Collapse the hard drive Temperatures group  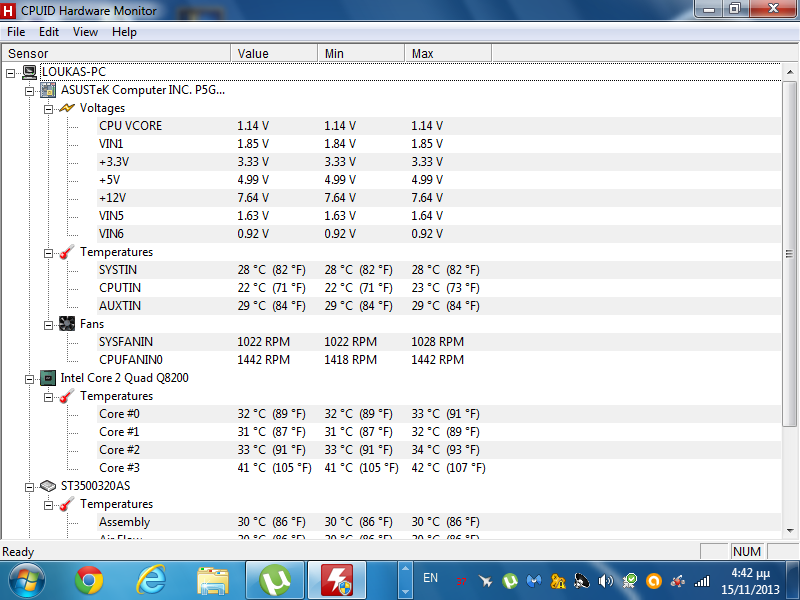[48, 505]
